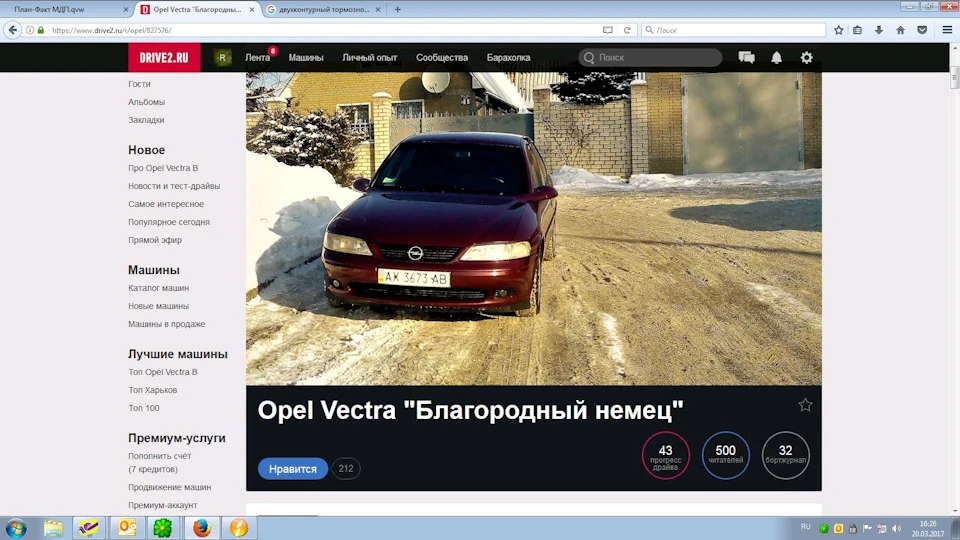960x540 pixels.
Task: Open Гости sidebar link
Action: point(139,84)
